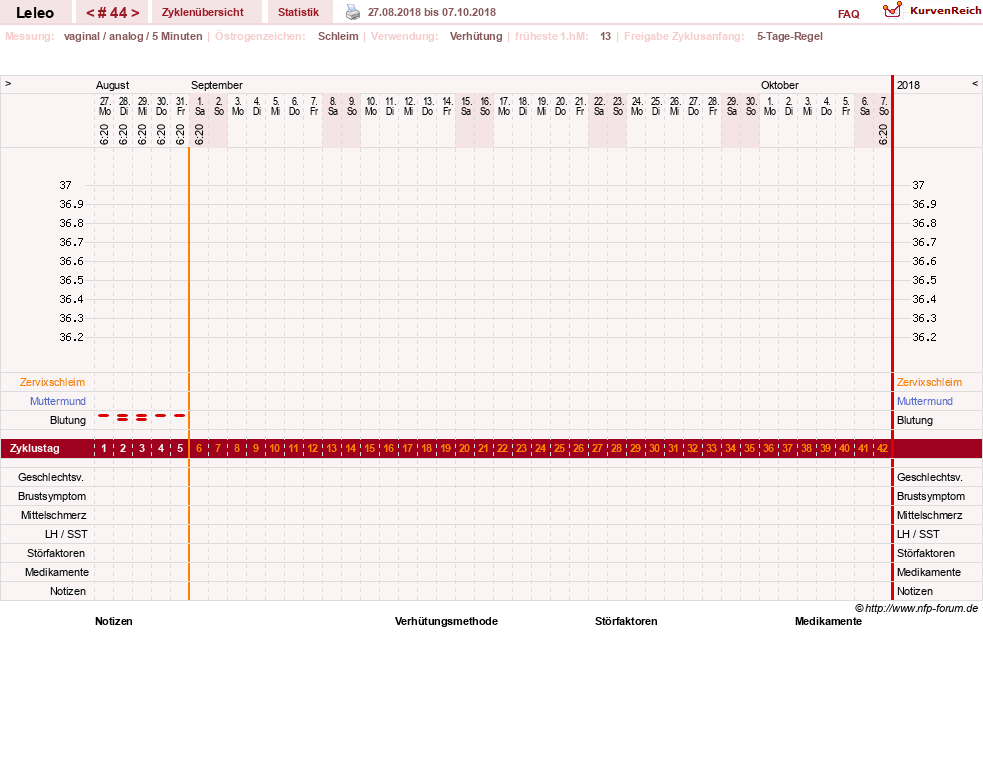Click the 6:20 time under 7. So
The width and height of the screenshot is (983, 780).
click(x=883, y=134)
